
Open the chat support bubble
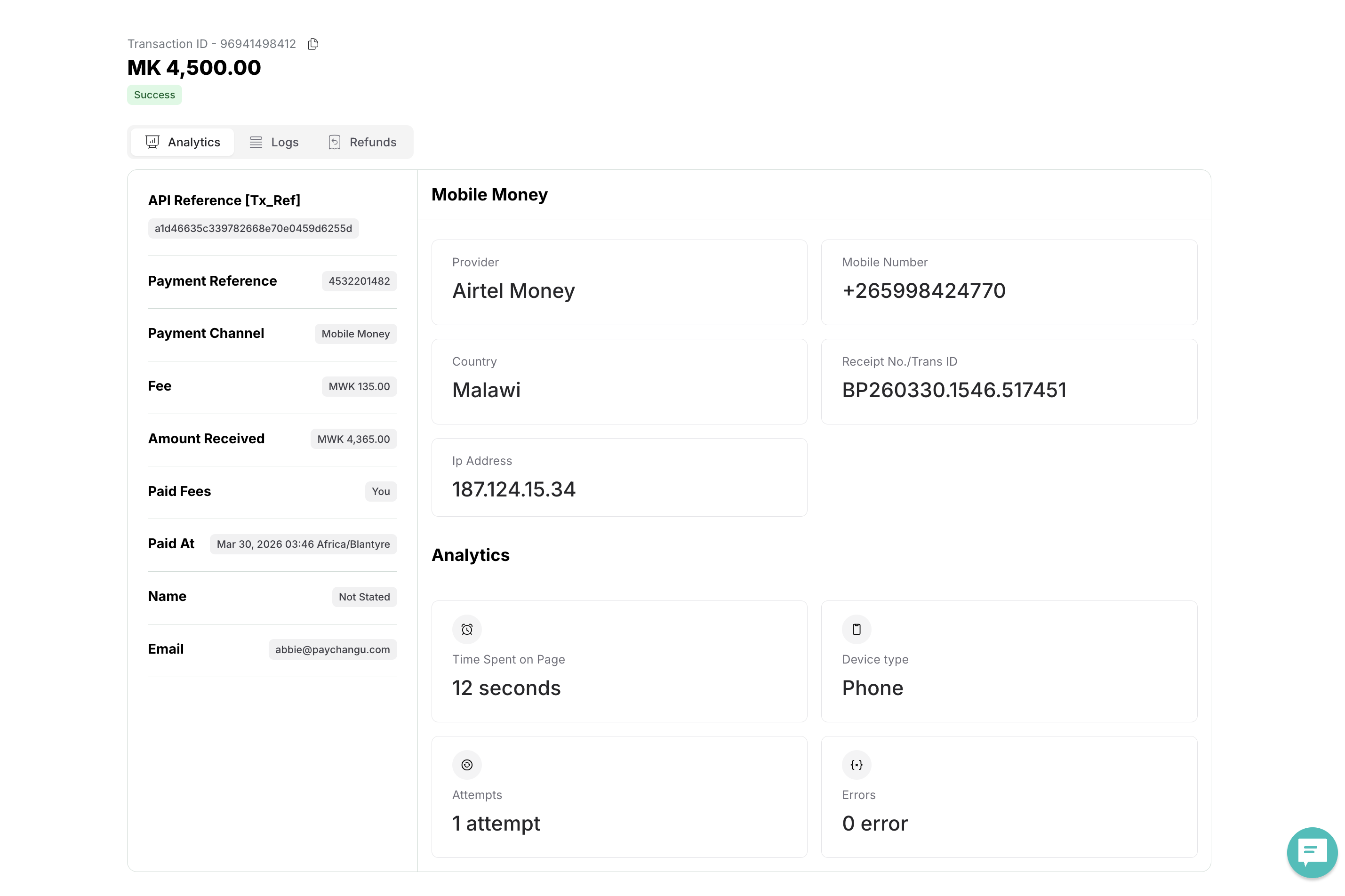pyautogui.click(x=1311, y=851)
